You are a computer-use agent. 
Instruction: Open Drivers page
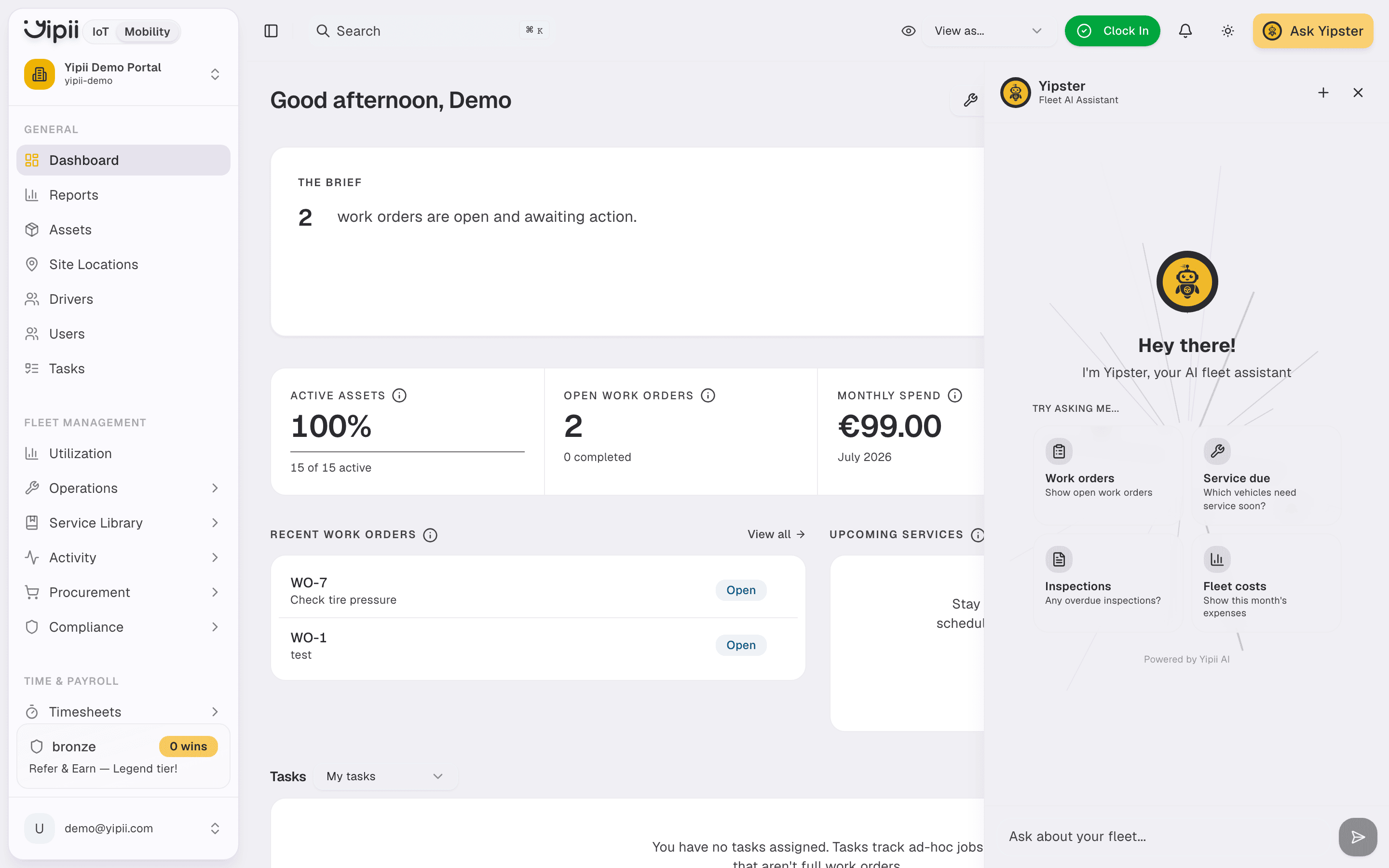tap(123, 299)
